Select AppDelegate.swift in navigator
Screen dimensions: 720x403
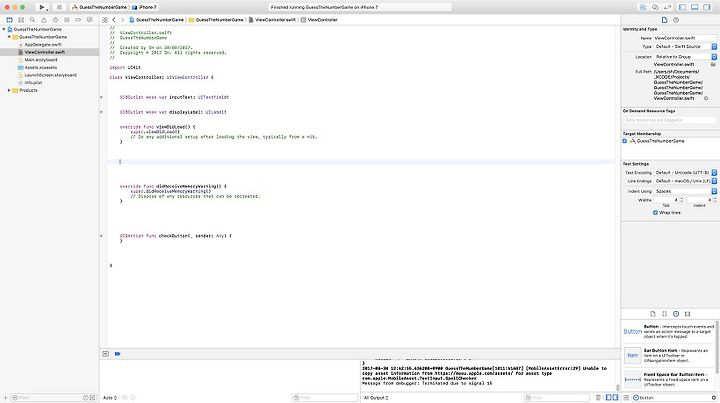tap(43, 45)
